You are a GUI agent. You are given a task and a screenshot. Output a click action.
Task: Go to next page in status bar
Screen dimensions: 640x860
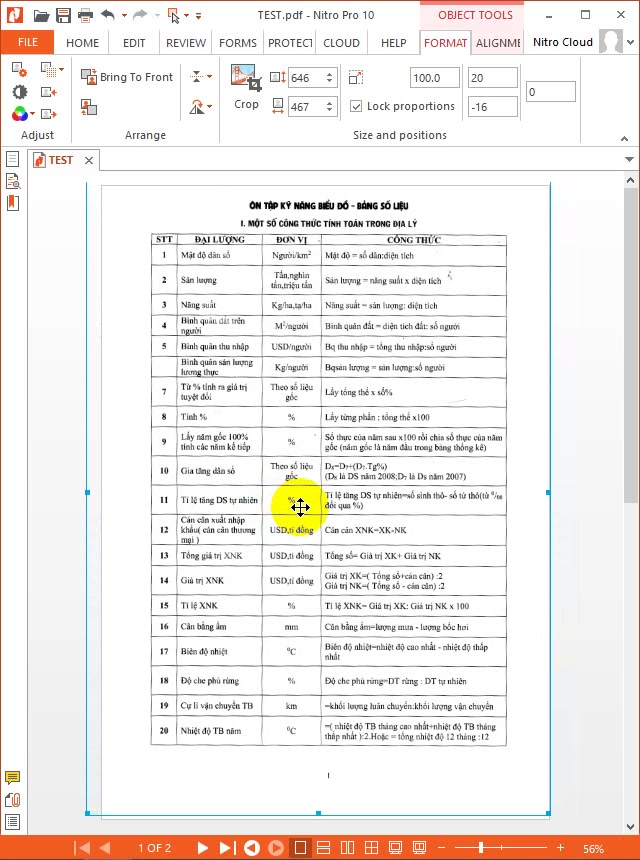pos(202,848)
